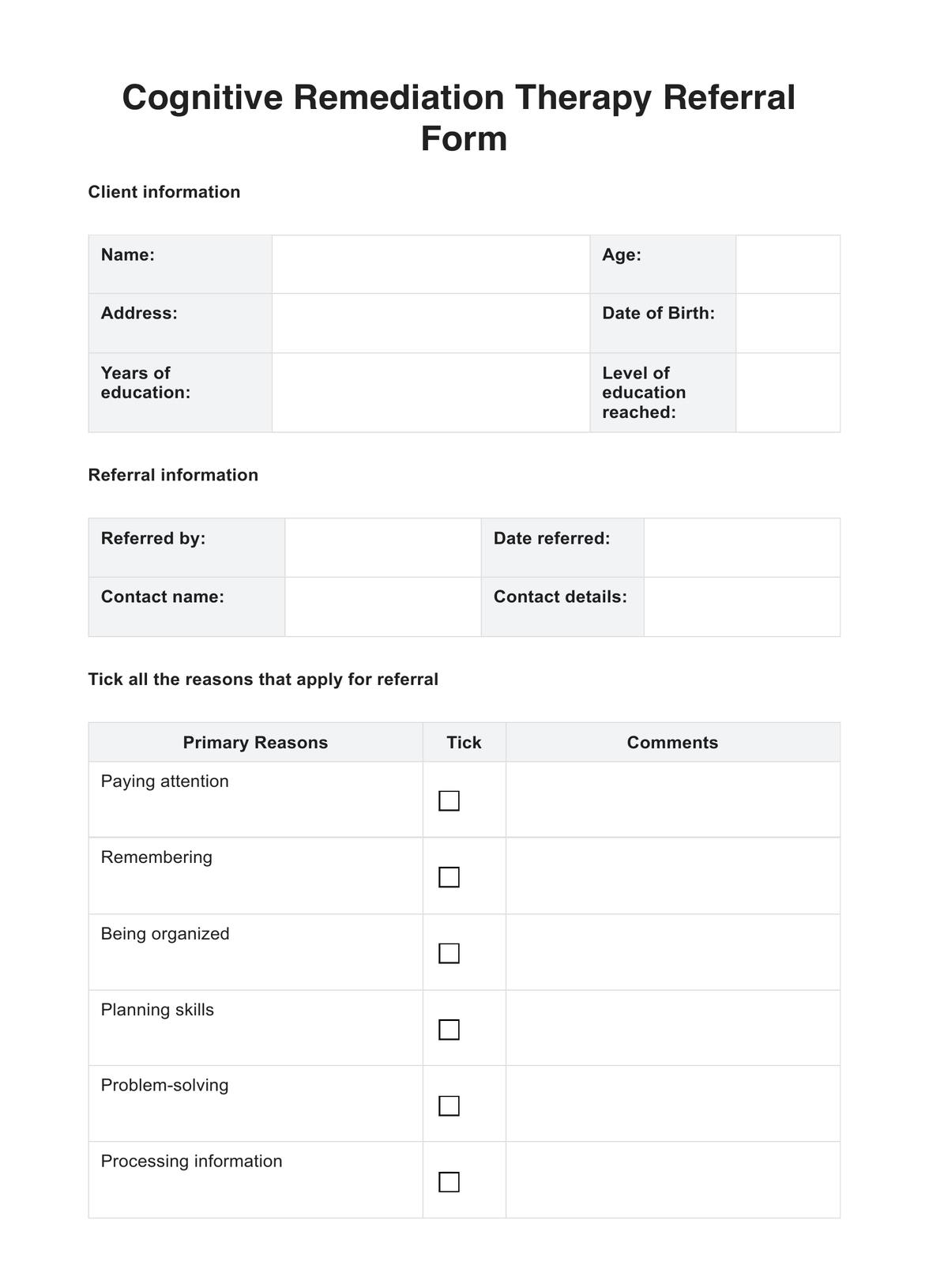Select the Years of education field

click(x=431, y=393)
